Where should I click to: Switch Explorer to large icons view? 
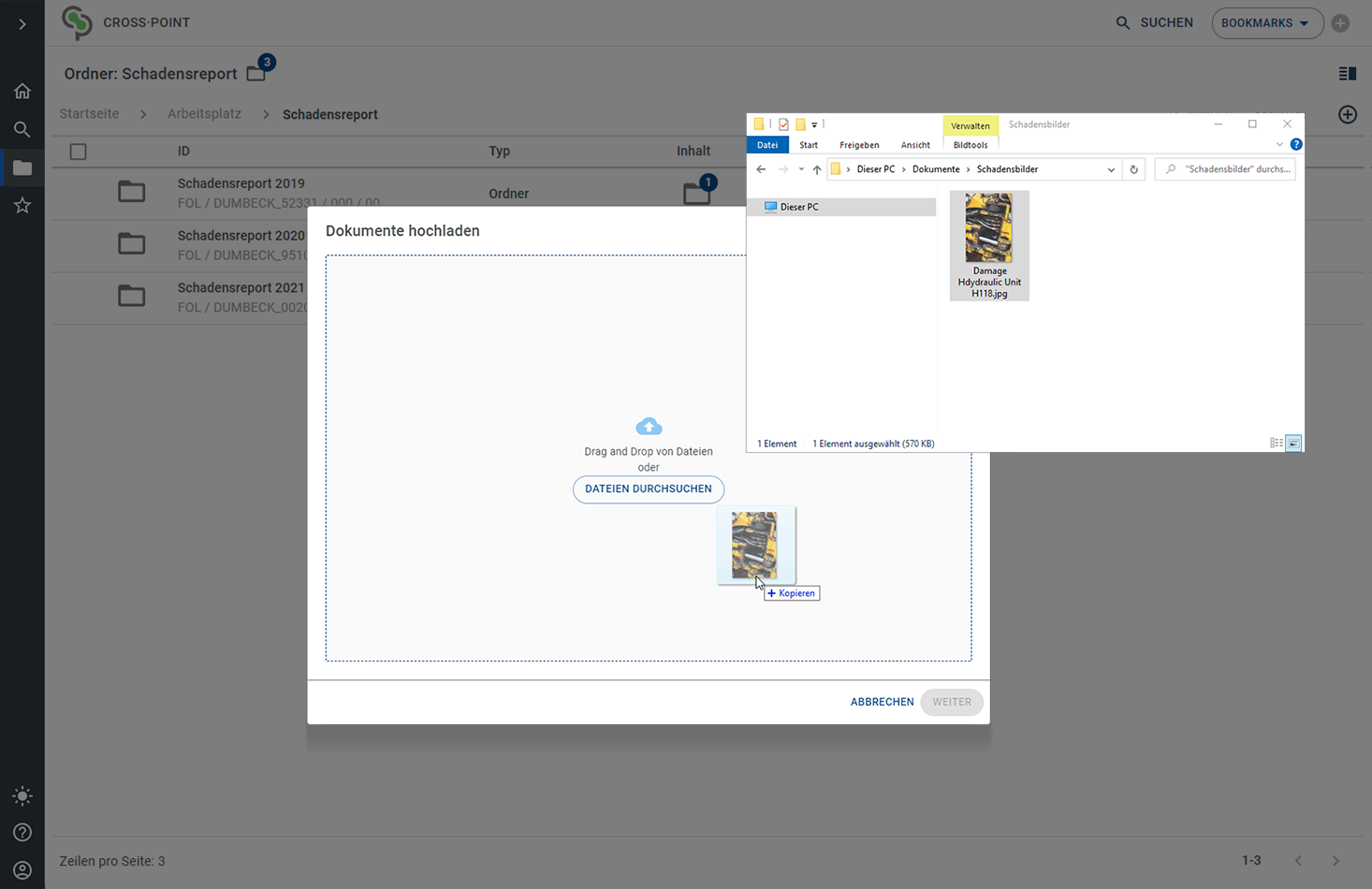(1293, 444)
